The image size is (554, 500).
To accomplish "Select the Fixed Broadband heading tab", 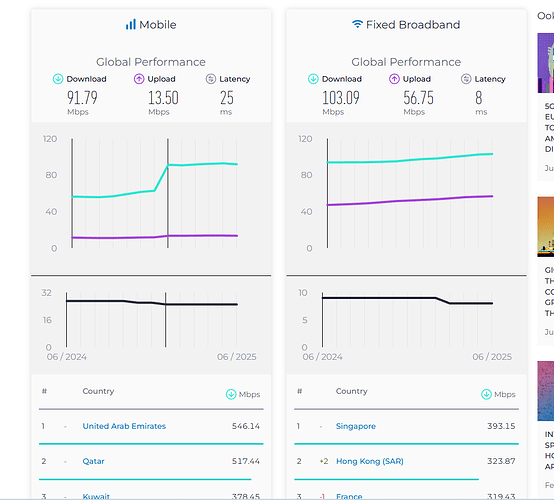I will click(406, 25).
